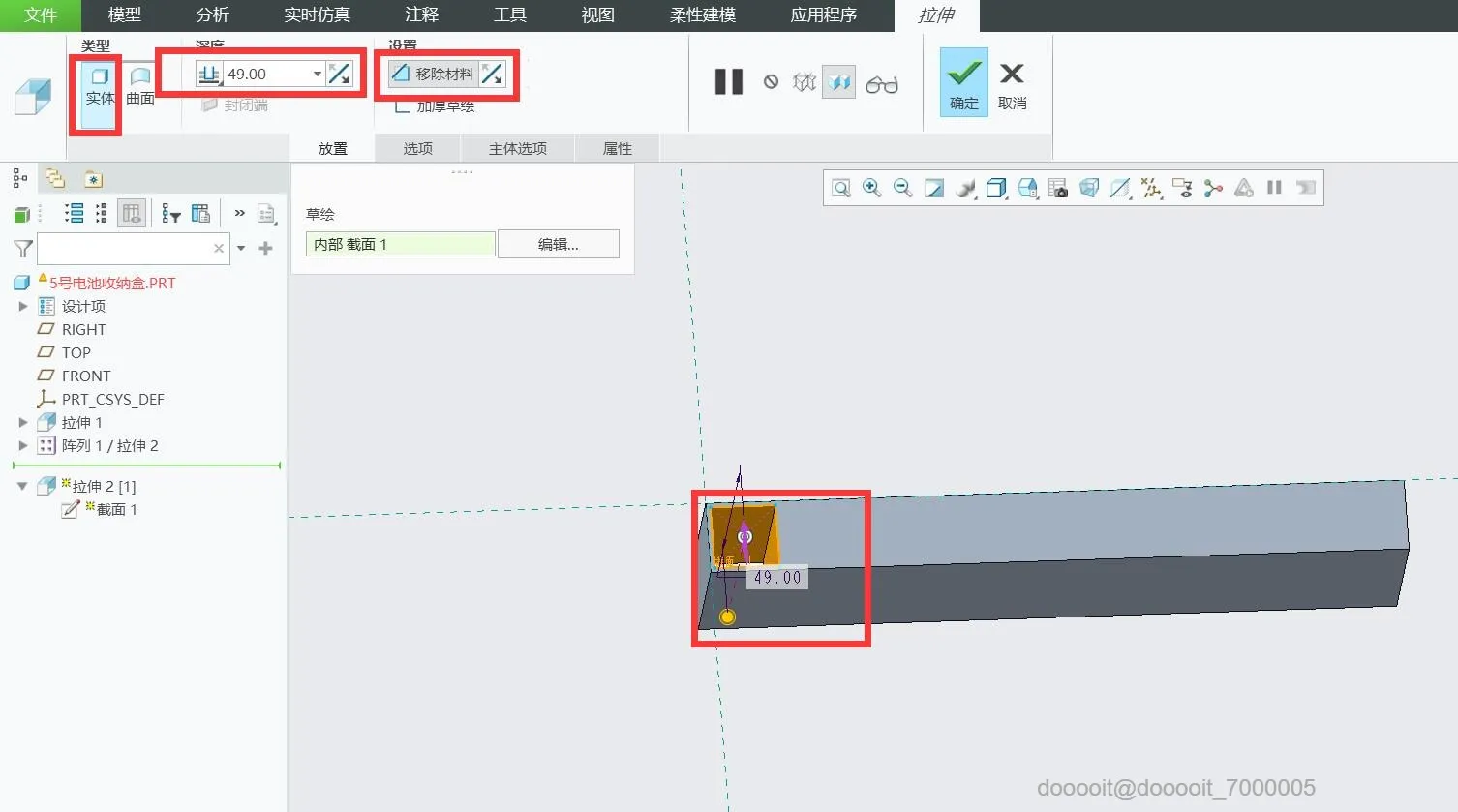Toggle the 加厚草绘 thicken sketch option
Image resolution: width=1458 pixels, height=812 pixels.
coord(435,106)
